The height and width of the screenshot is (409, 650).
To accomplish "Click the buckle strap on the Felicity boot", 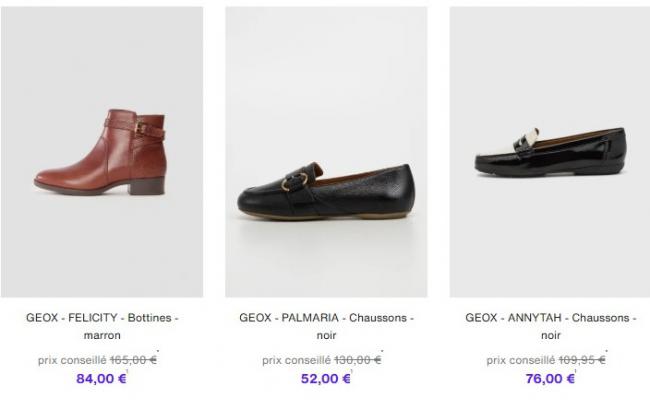I will click(138, 128).
